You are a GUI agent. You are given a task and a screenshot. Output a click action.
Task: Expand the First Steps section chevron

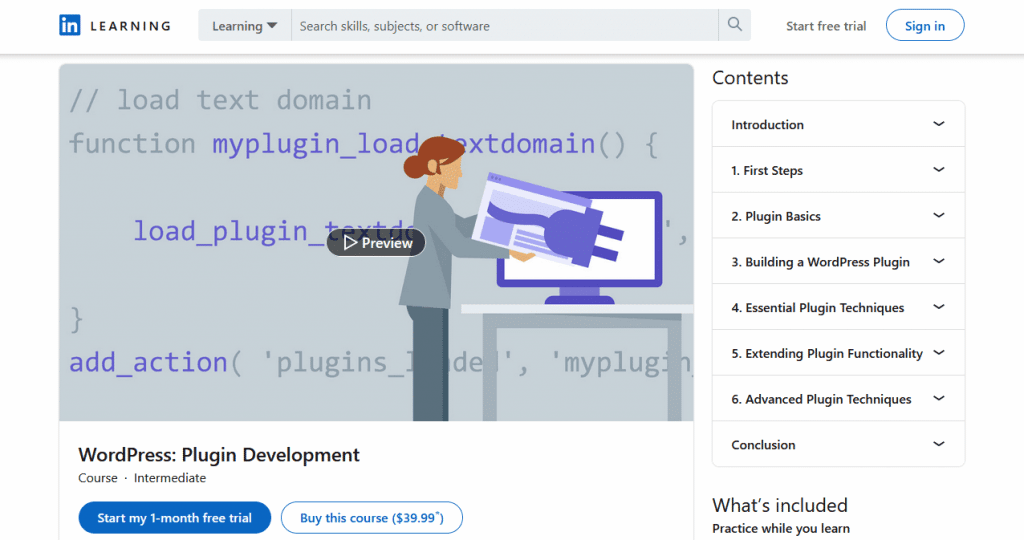coord(938,170)
